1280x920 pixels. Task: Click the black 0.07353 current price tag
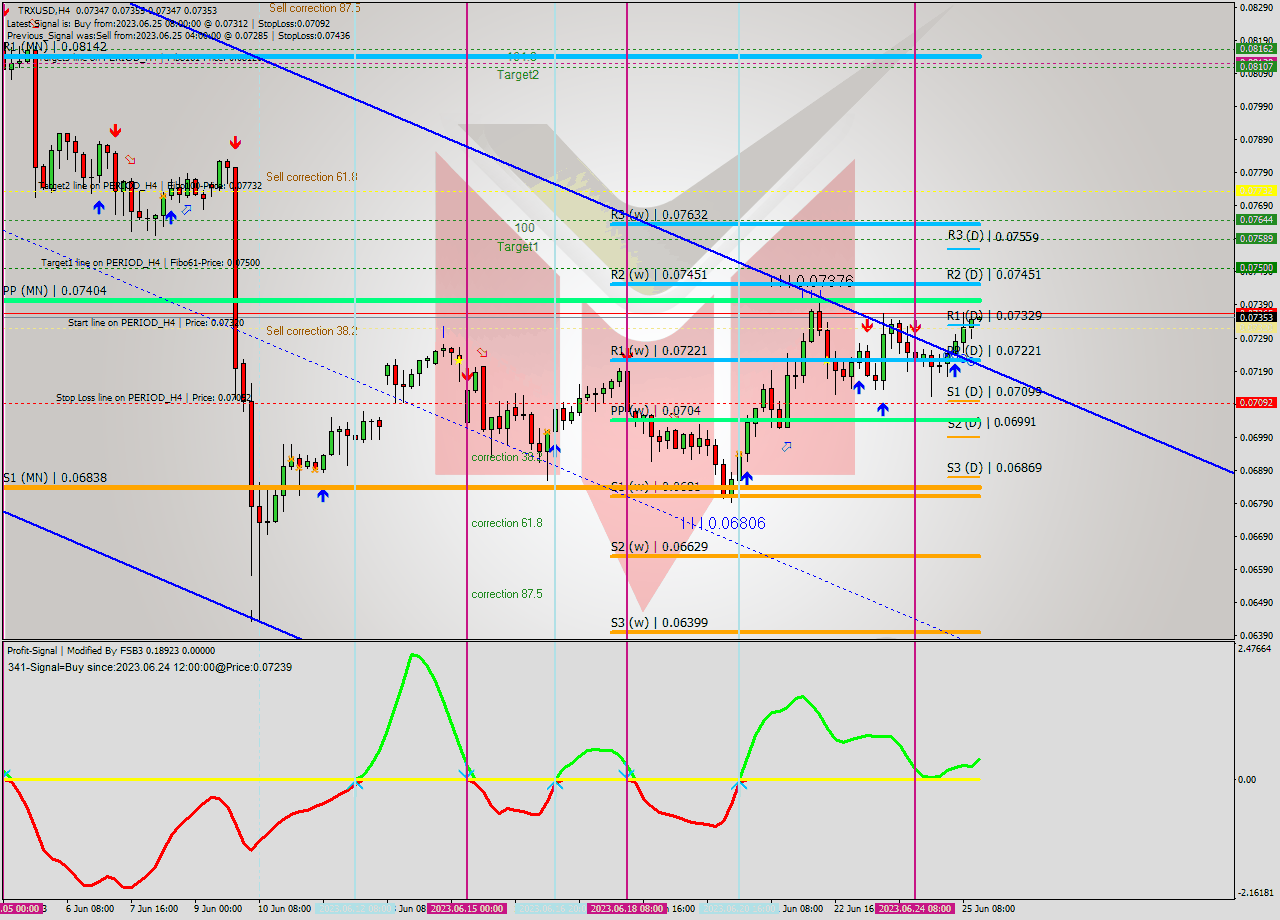pos(1256,318)
